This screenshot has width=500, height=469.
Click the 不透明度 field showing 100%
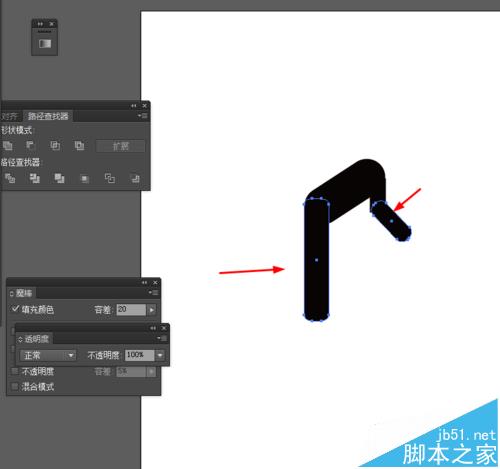(x=139, y=355)
